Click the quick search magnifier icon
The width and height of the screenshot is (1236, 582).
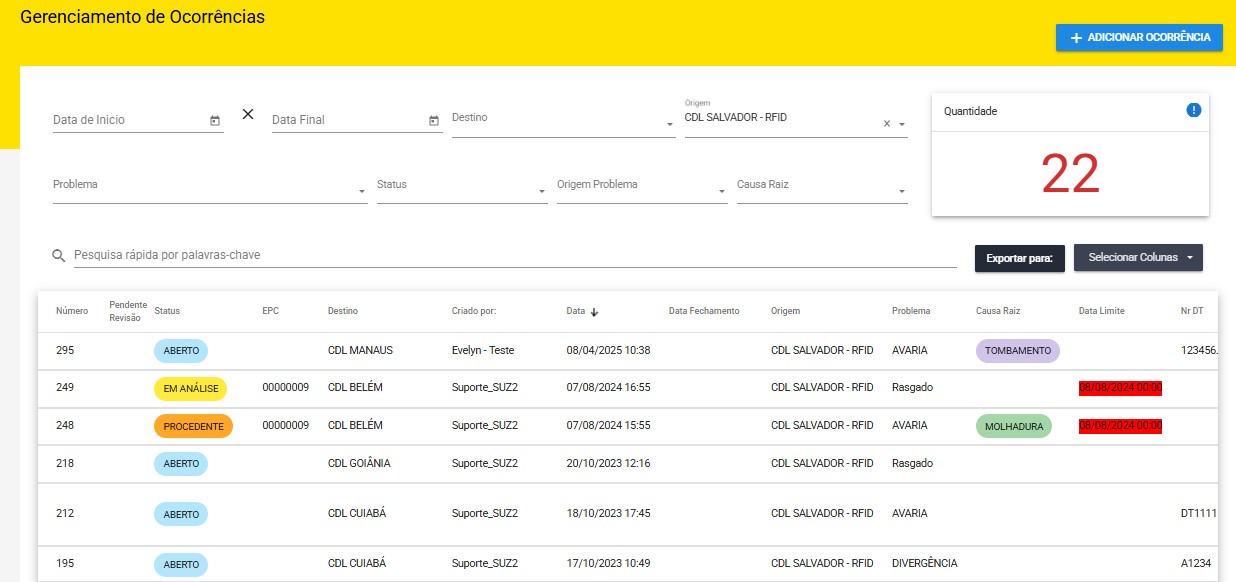(x=59, y=256)
